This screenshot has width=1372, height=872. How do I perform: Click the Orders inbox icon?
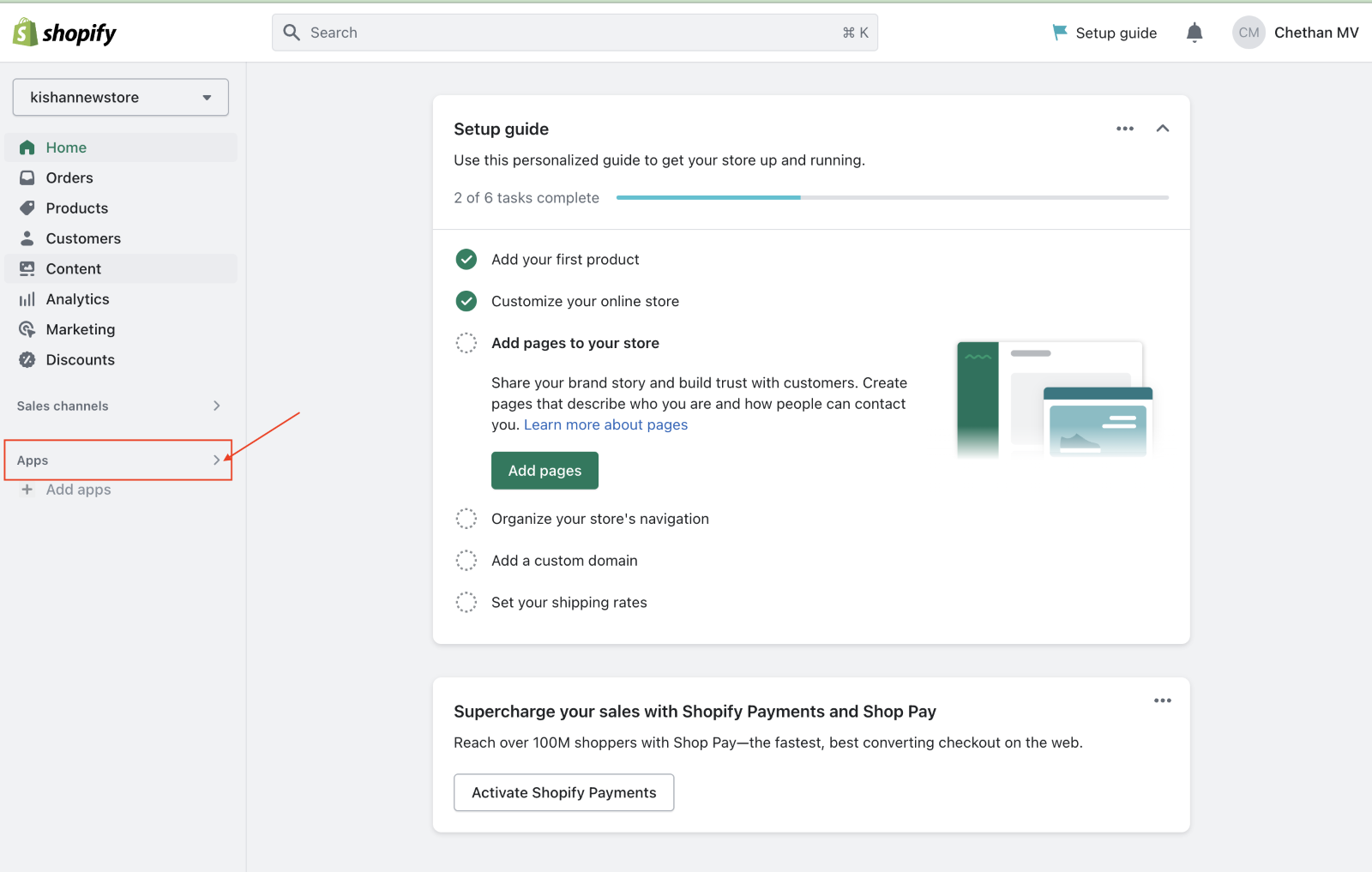(x=27, y=177)
